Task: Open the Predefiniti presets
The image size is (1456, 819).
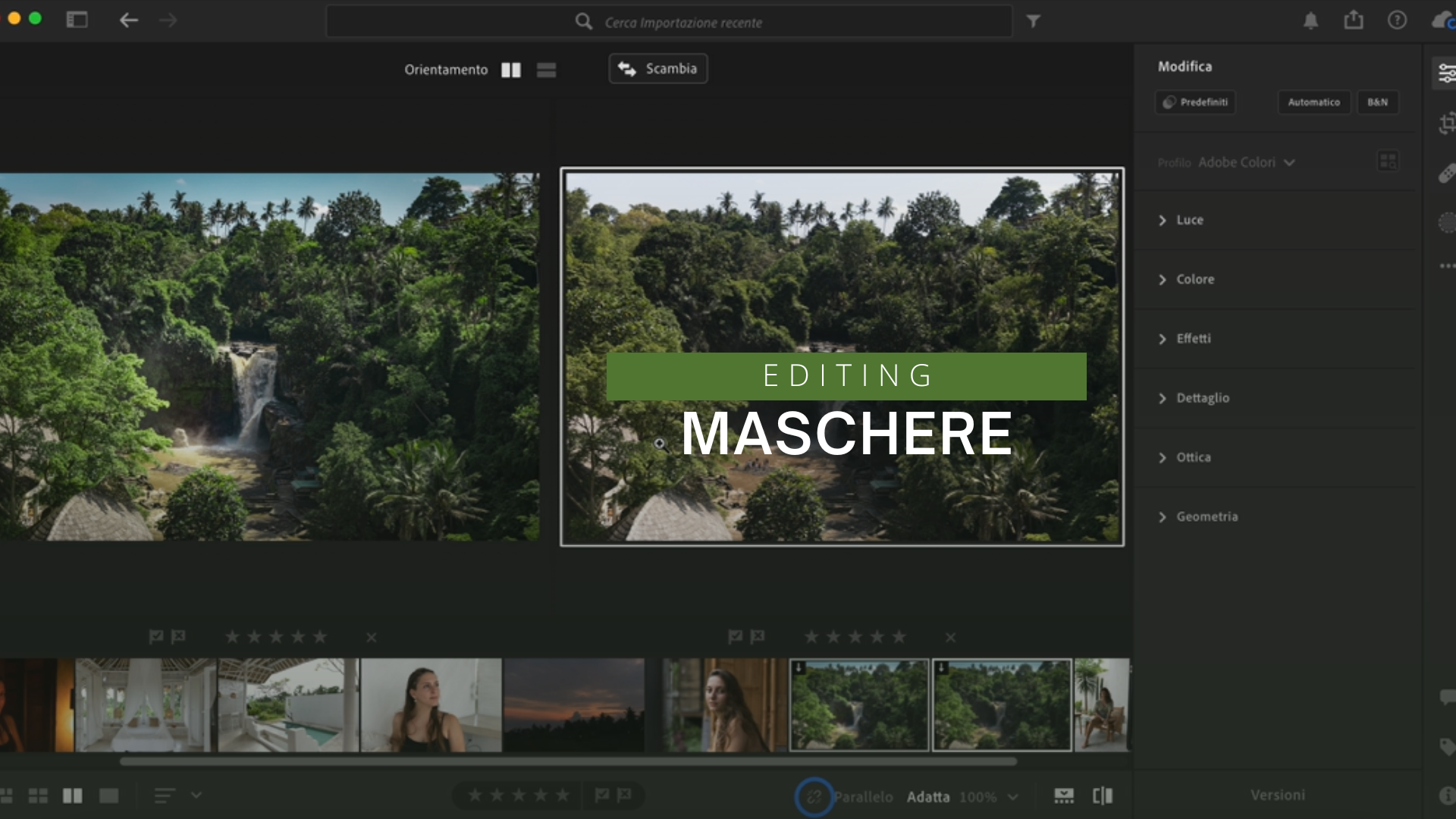Action: pyautogui.click(x=1195, y=102)
